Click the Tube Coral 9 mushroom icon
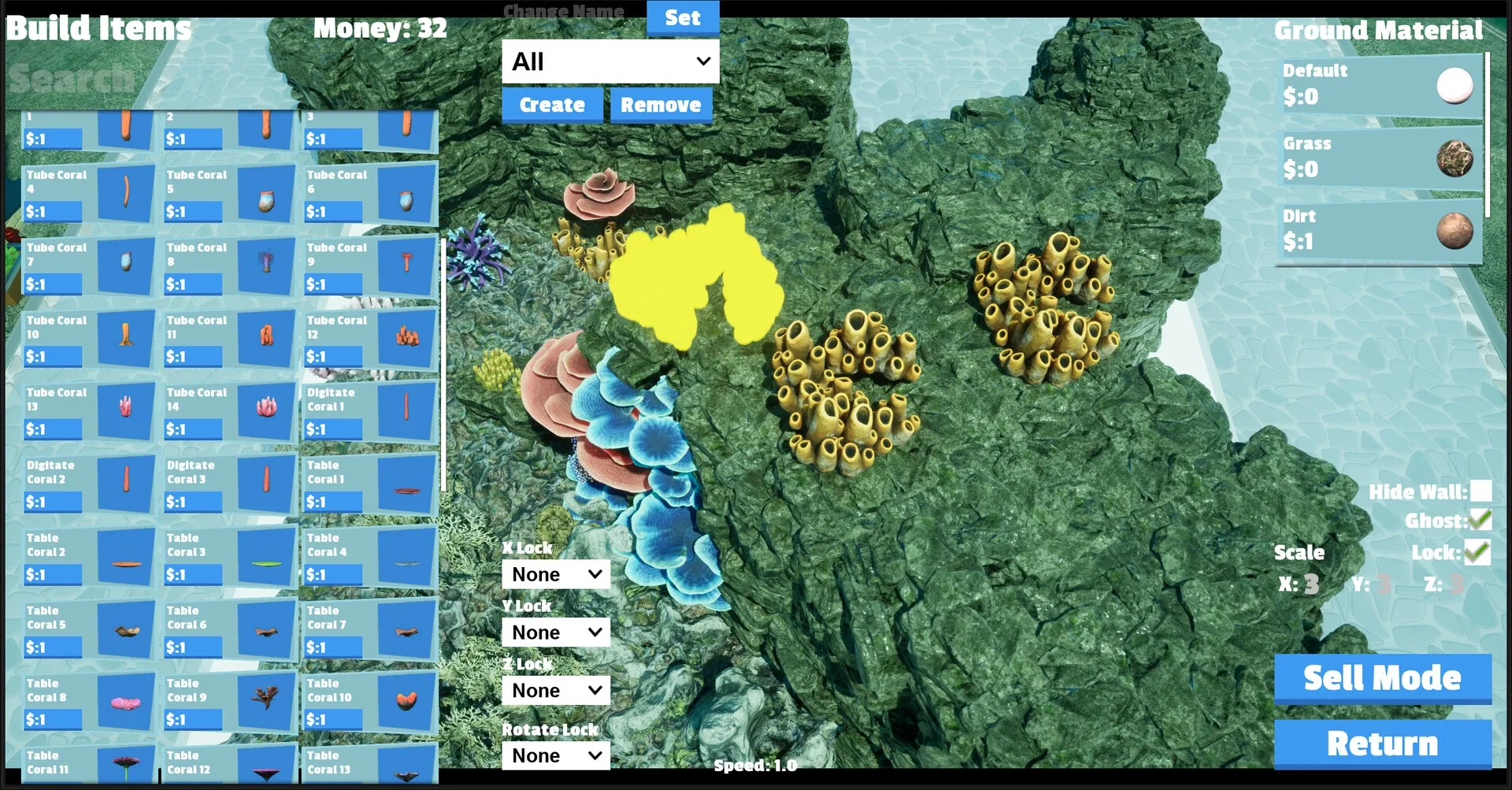This screenshot has height=790, width=1512. [406, 264]
